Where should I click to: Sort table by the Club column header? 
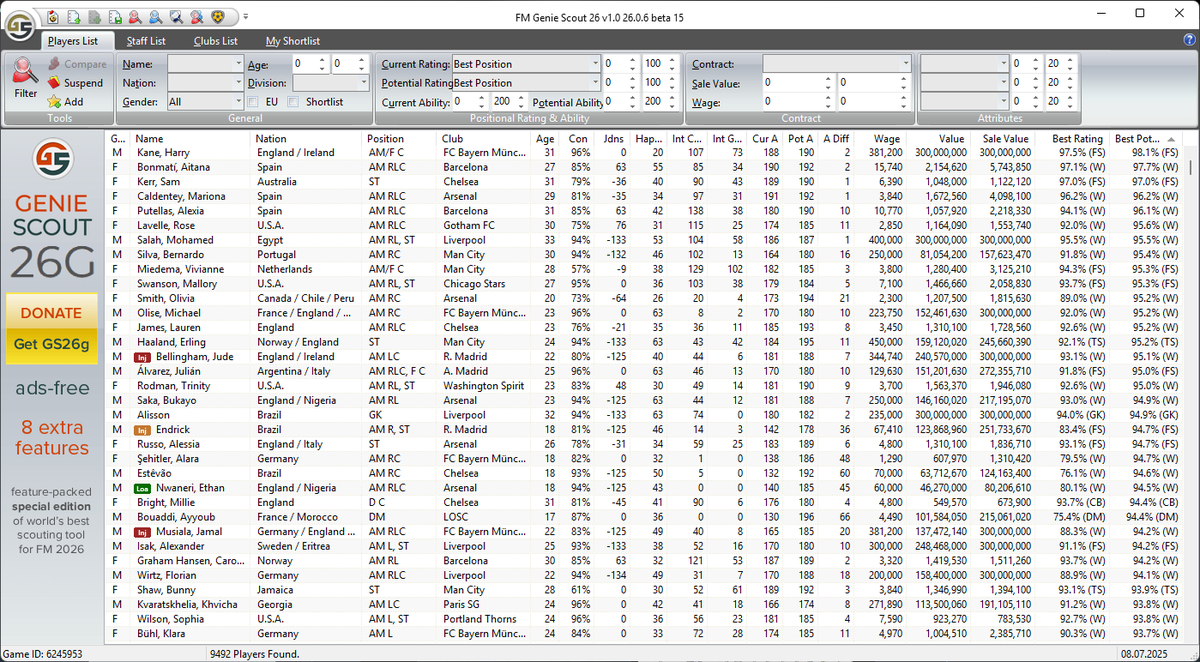click(x=484, y=139)
